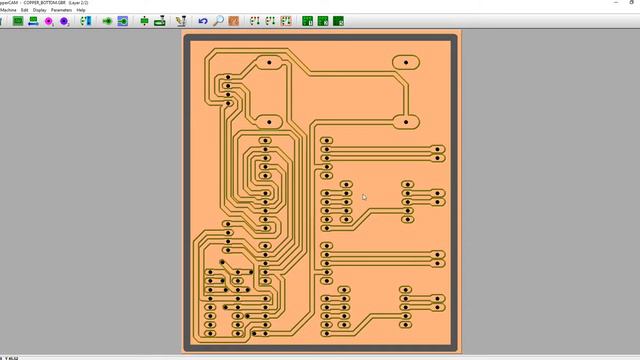Screen dimensions: 640x360
Task: Select the magenta circle number 1 icon
Action: pos(49,21)
